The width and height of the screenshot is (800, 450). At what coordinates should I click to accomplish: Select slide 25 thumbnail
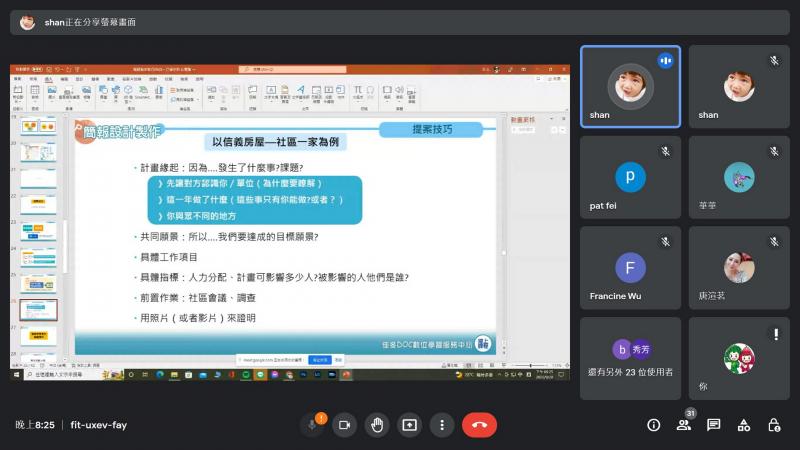(38, 284)
